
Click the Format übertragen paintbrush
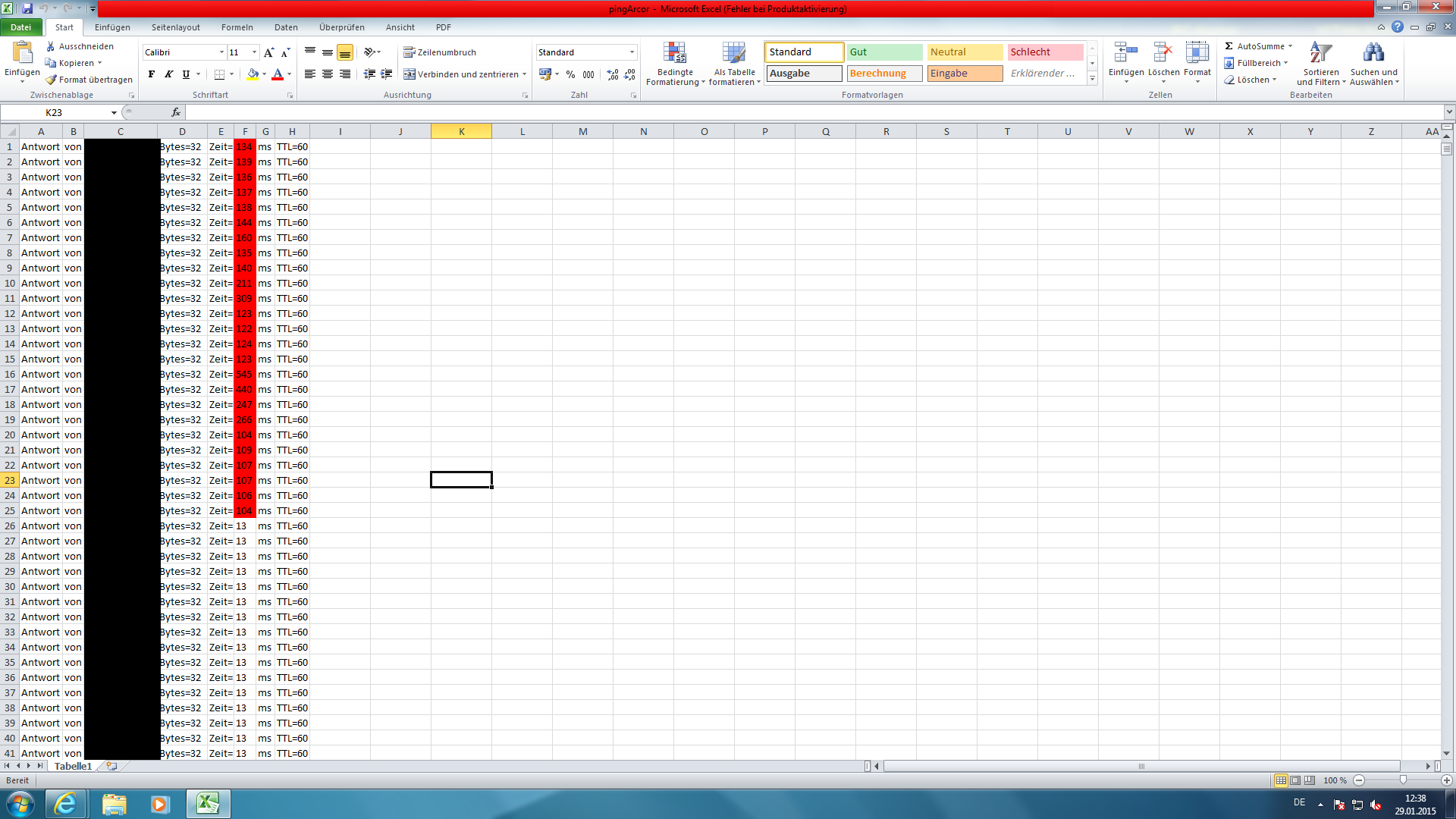click(x=51, y=80)
